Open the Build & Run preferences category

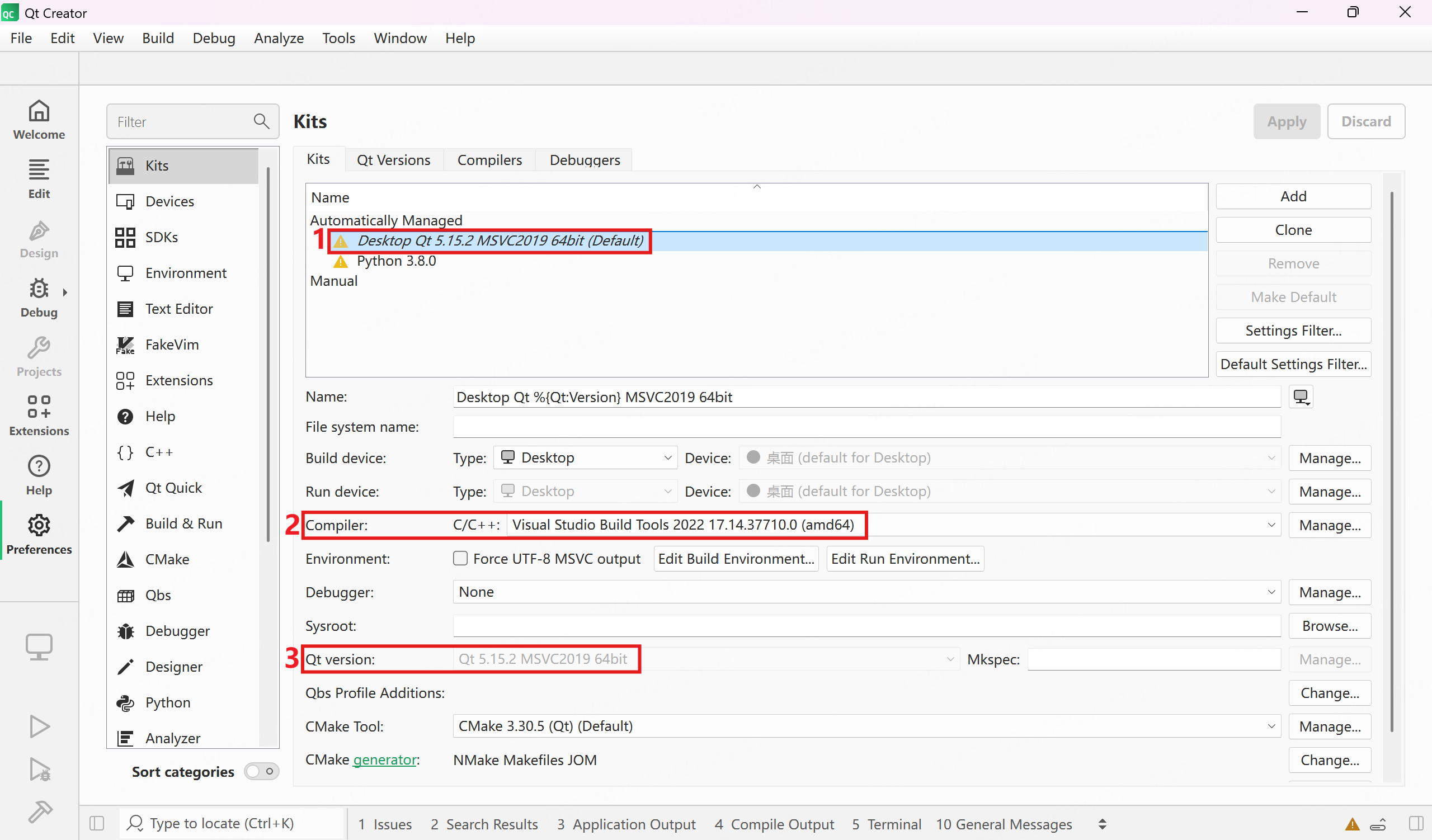tap(183, 523)
